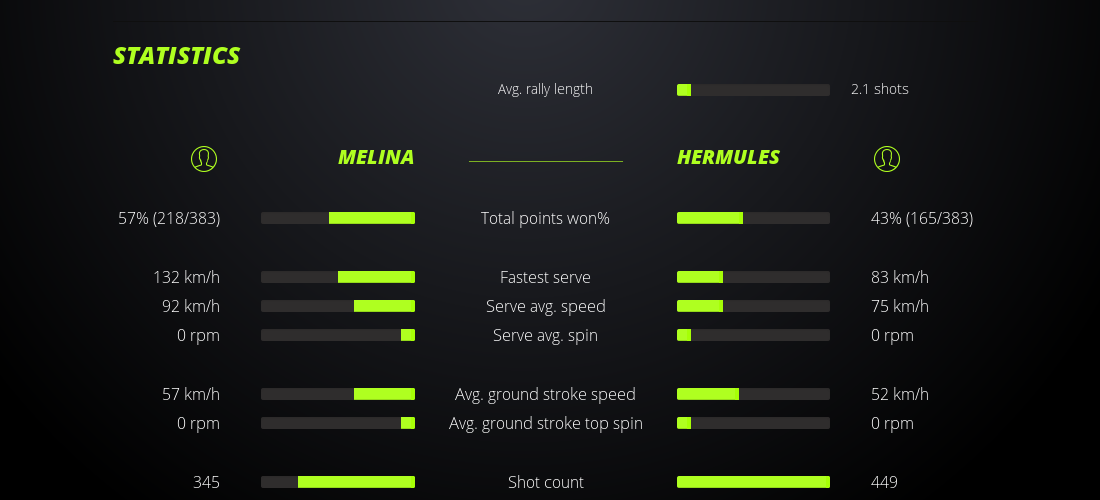Click the Avg. rally length bar
This screenshot has width=1100, height=500.
[x=753, y=90]
